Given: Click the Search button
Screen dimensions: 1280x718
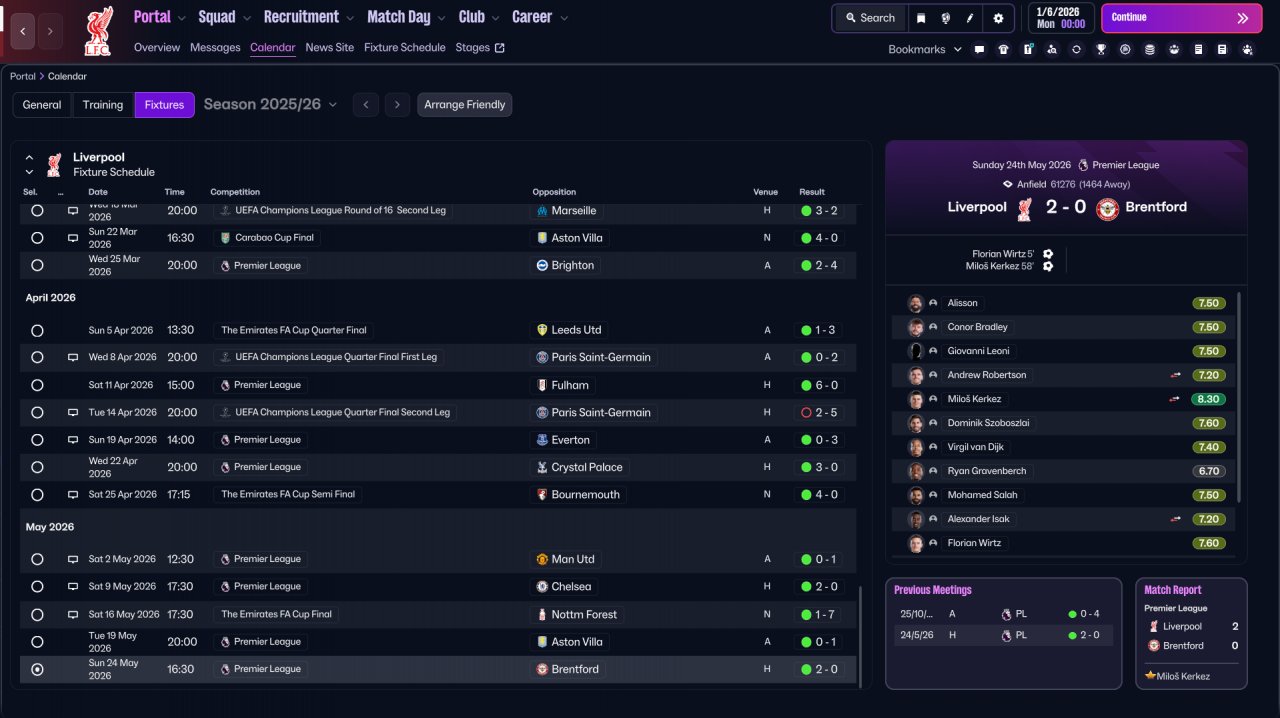Looking at the screenshot, I should pyautogui.click(x=869, y=18).
